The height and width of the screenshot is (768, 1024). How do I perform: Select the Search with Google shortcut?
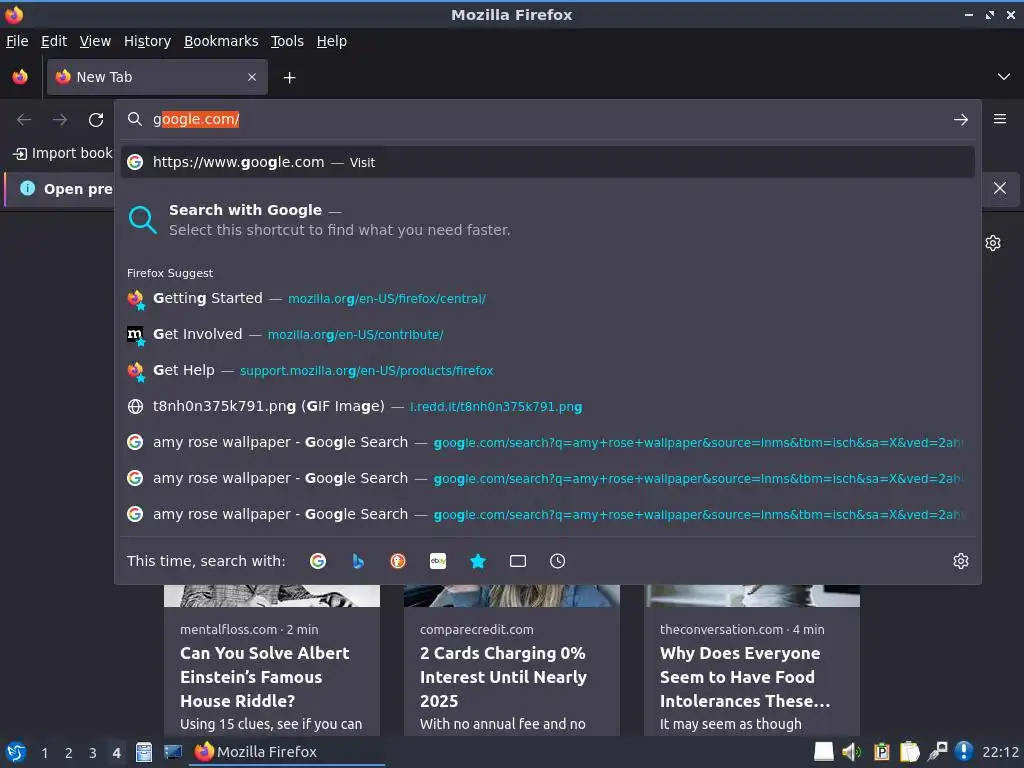coord(547,220)
